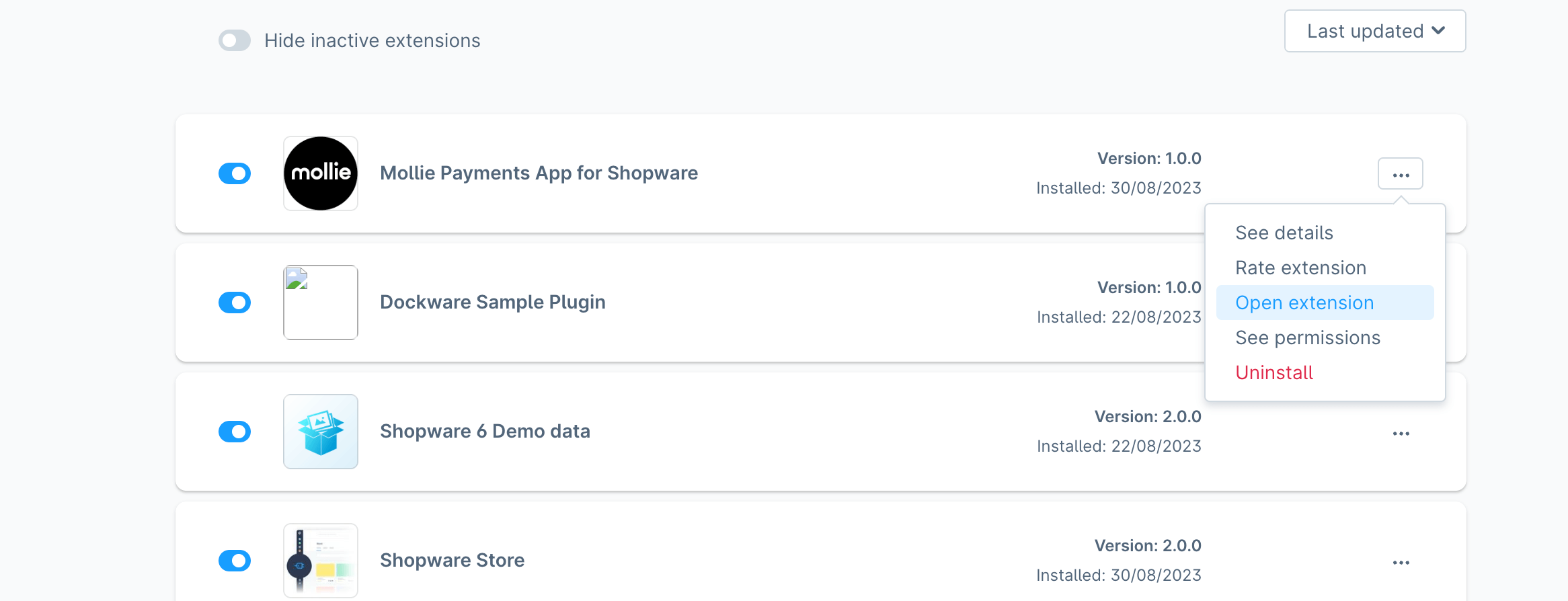Click the broken Dockware plugin image
This screenshot has height=601, width=1568.
click(x=321, y=303)
